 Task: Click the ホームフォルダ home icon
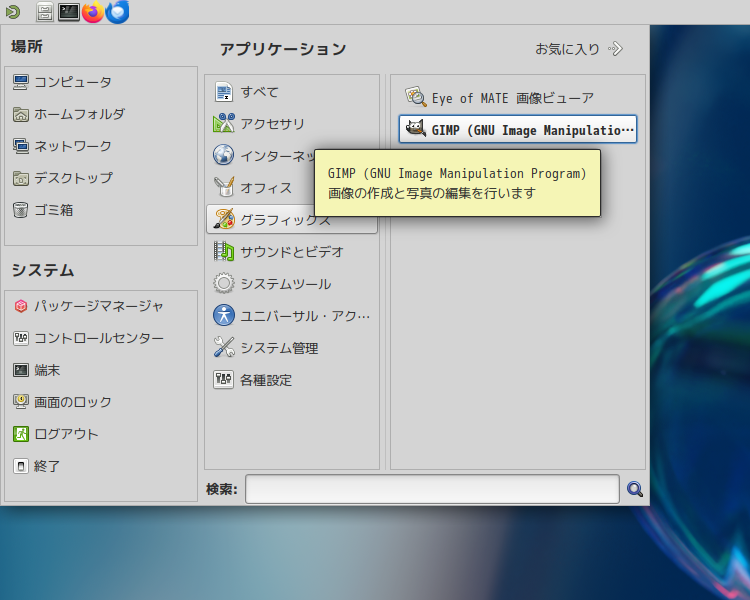21,114
